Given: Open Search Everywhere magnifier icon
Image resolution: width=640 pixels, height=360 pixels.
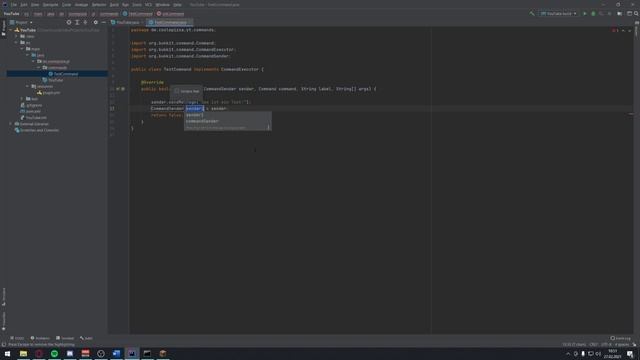Looking at the screenshot, I should pyautogui.click(x=636, y=13).
